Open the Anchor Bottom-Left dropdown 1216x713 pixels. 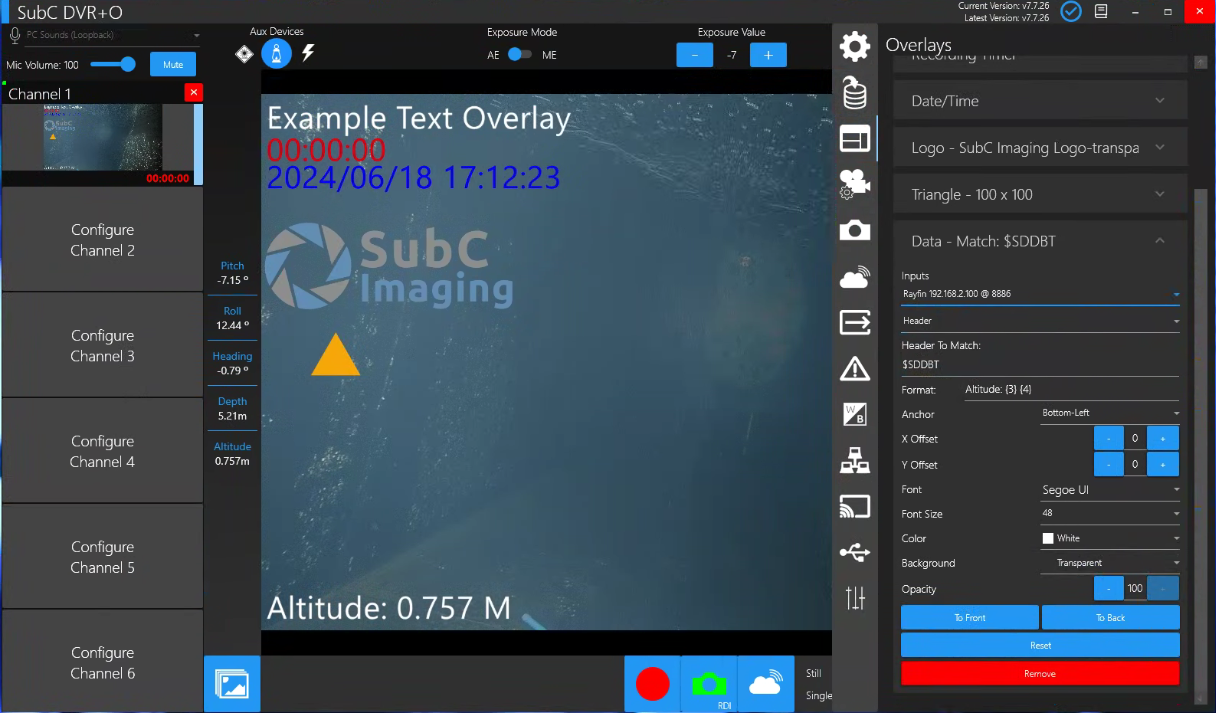click(x=1110, y=413)
